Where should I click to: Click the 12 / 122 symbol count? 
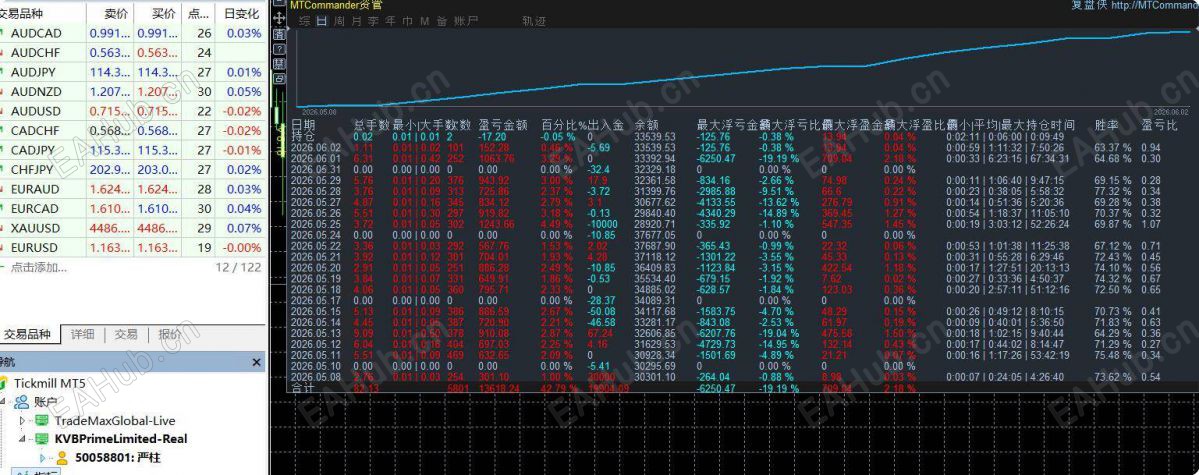238,267
